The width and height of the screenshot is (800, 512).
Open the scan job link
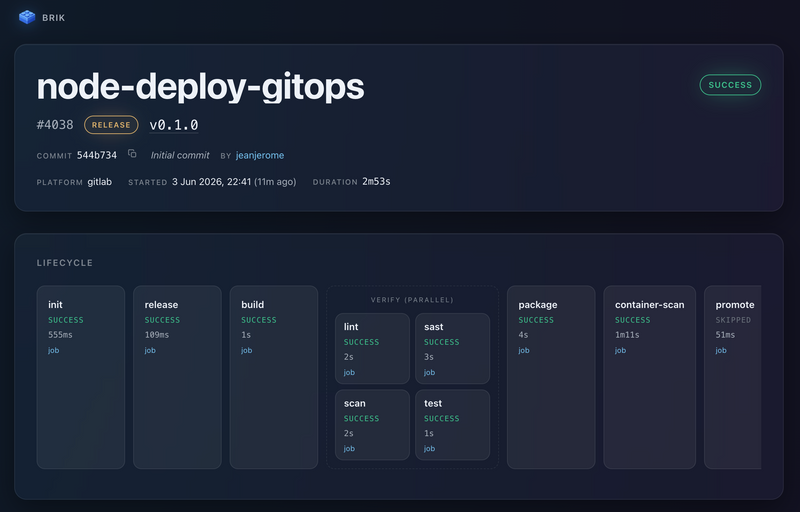coord(349,449)
